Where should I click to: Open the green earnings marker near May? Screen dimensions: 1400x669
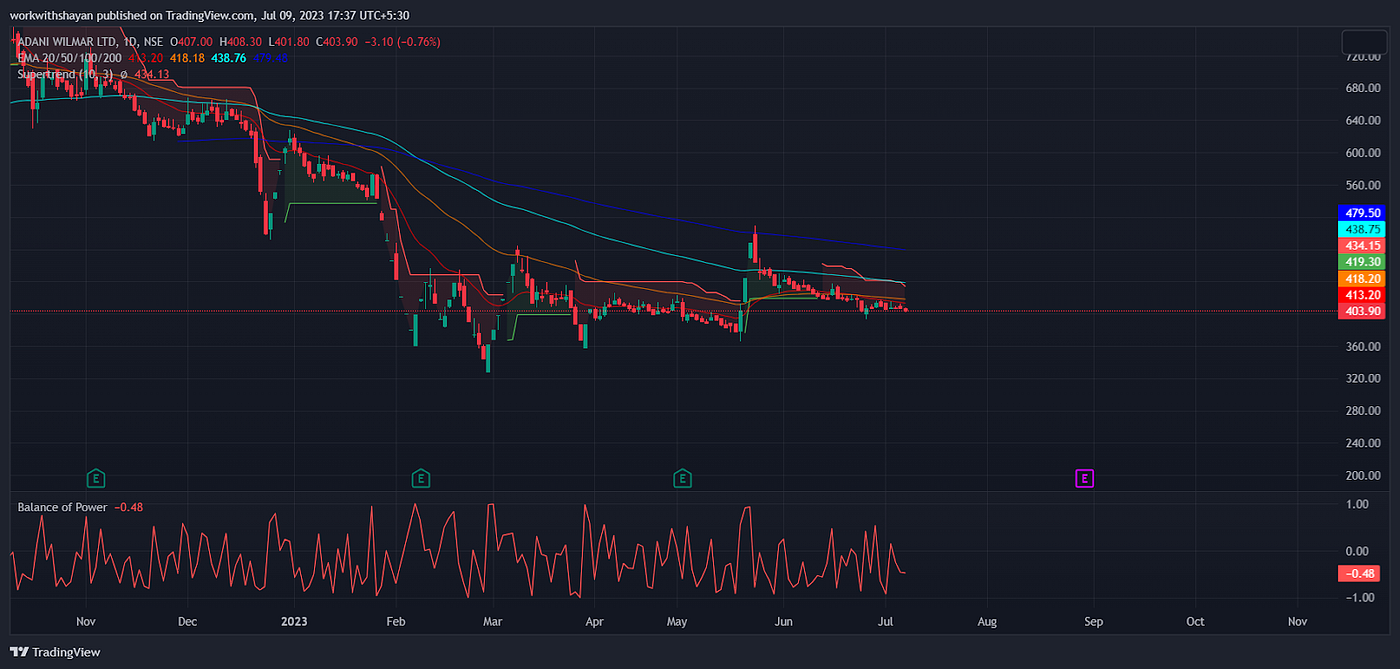click(x=683, y=478)
